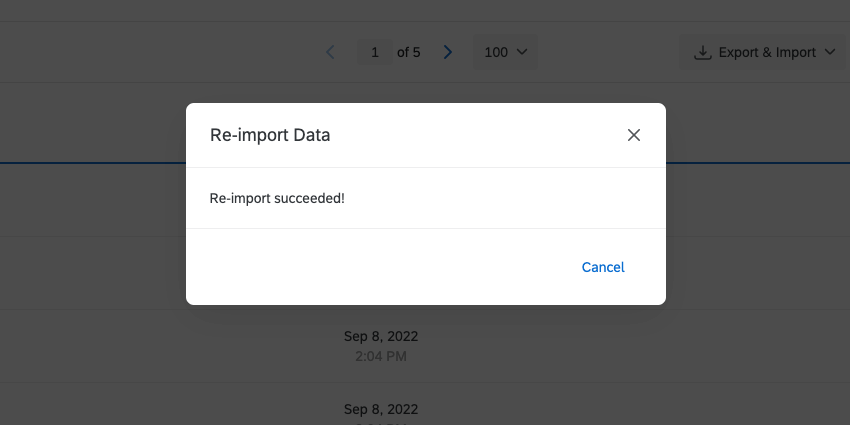Click the Cancel button in the dialog
Image resolution: width=850 pixels, height=425 pixels.
click(603, 267)
